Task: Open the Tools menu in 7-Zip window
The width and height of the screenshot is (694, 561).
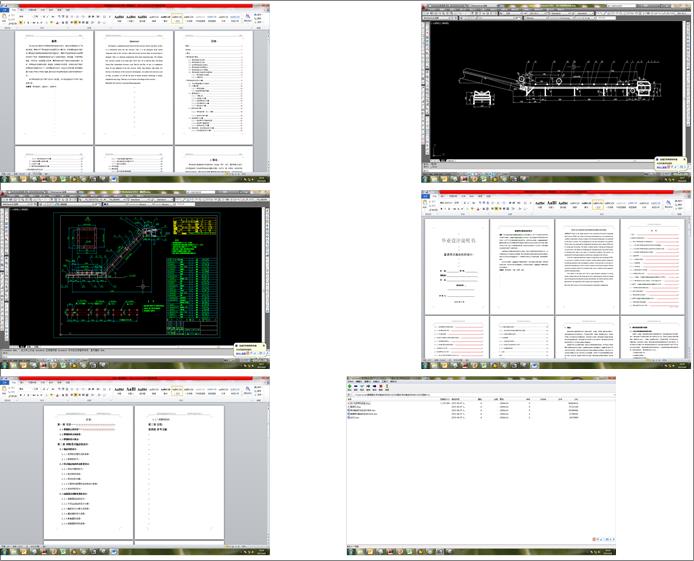Action: [x=385, y=381]
